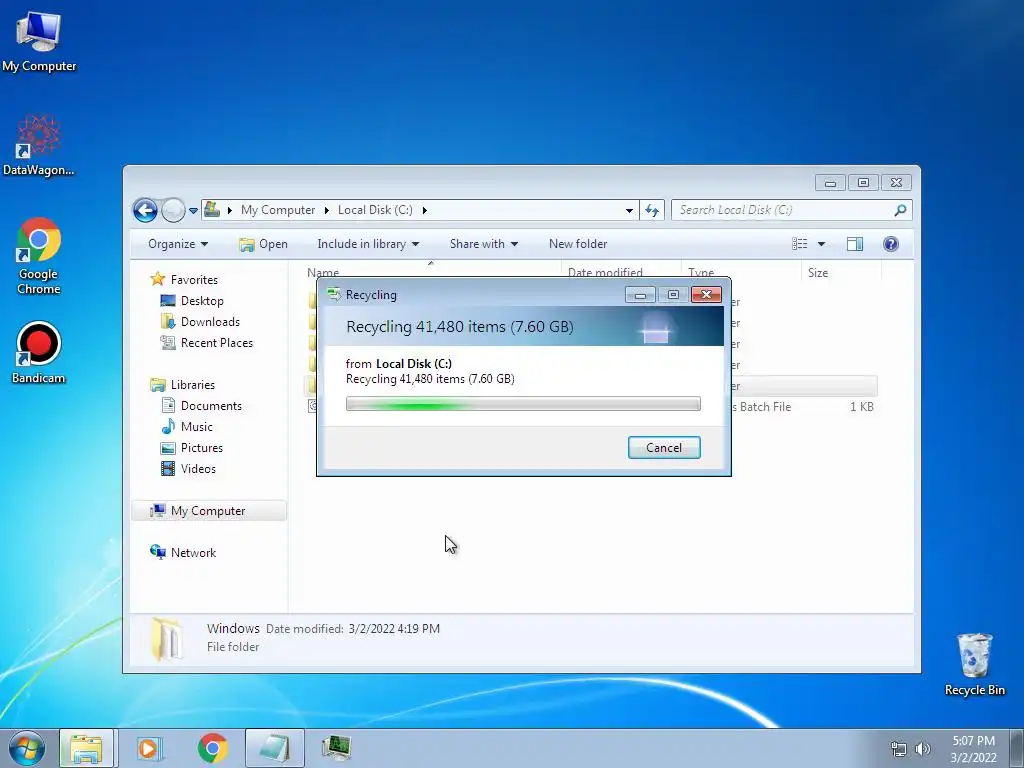Click the Desktop icon in Favorites
This screenshot has height=768, width=1024.
(x=168, y=300)
